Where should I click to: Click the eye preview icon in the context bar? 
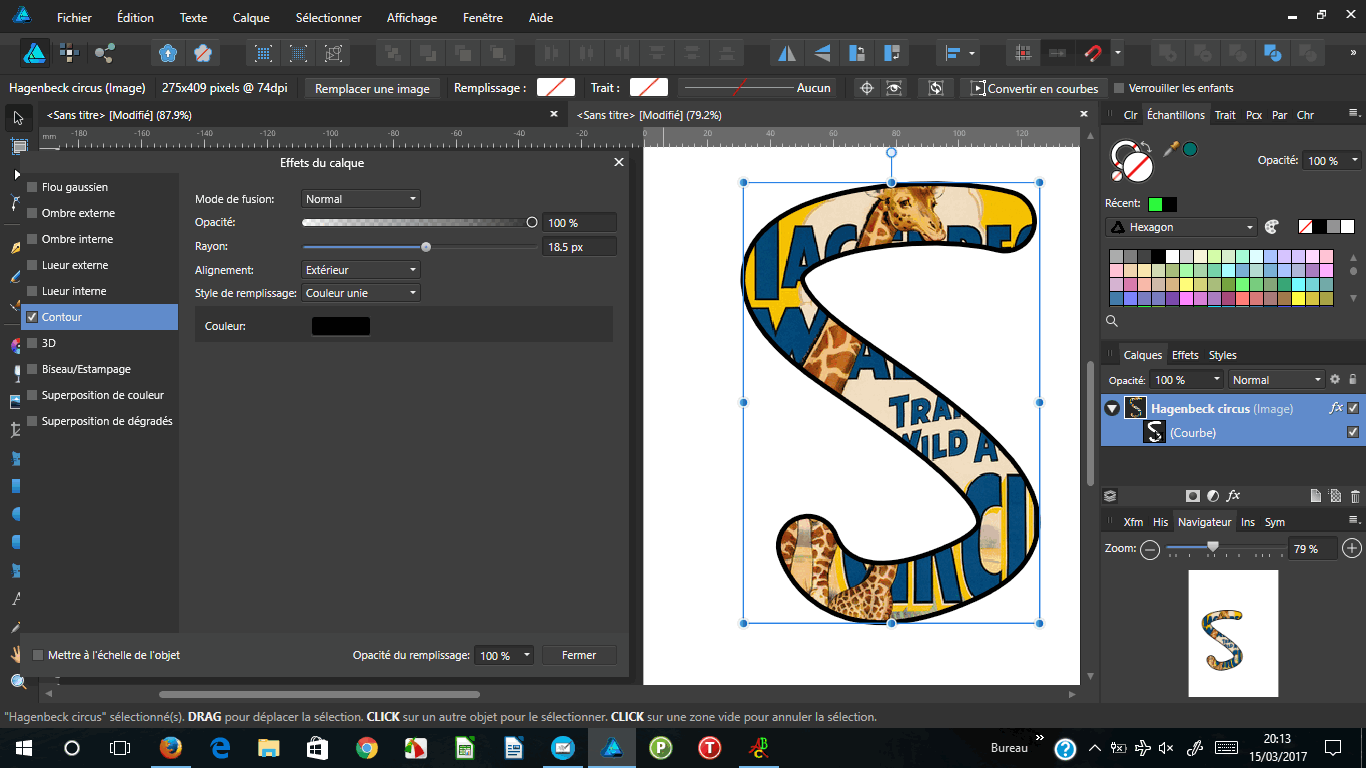[895, 88]
